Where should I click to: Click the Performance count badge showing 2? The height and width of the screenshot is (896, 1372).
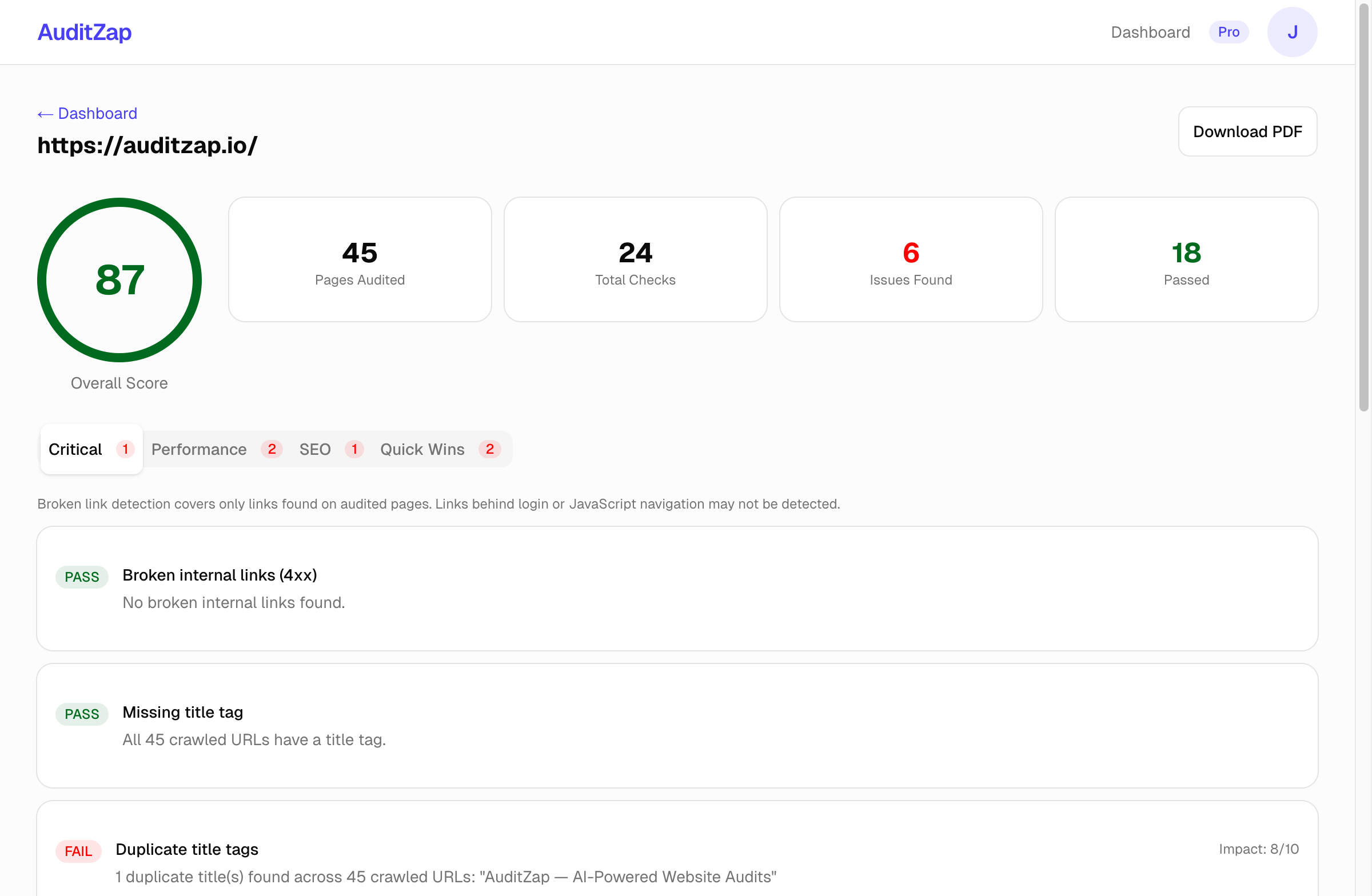point(272,449)
